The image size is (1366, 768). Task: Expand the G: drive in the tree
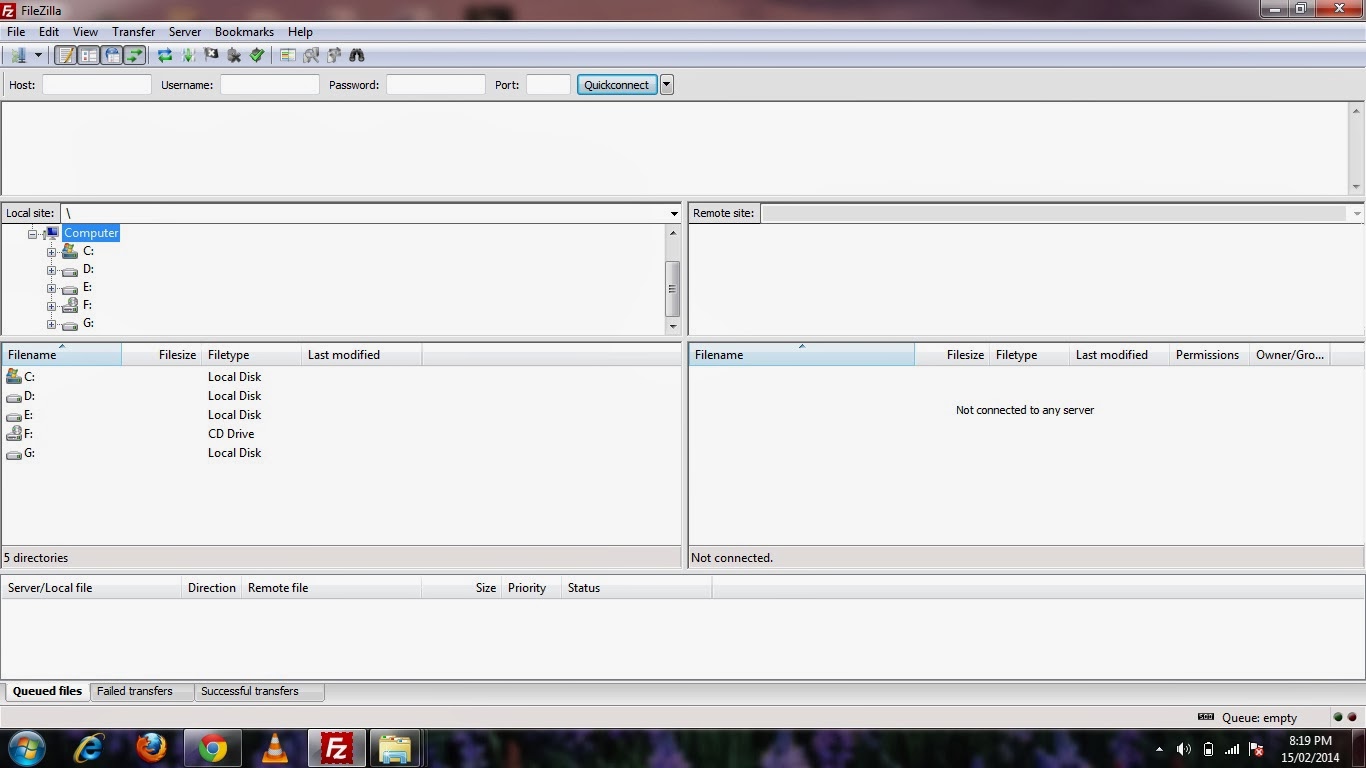(51, 324)
